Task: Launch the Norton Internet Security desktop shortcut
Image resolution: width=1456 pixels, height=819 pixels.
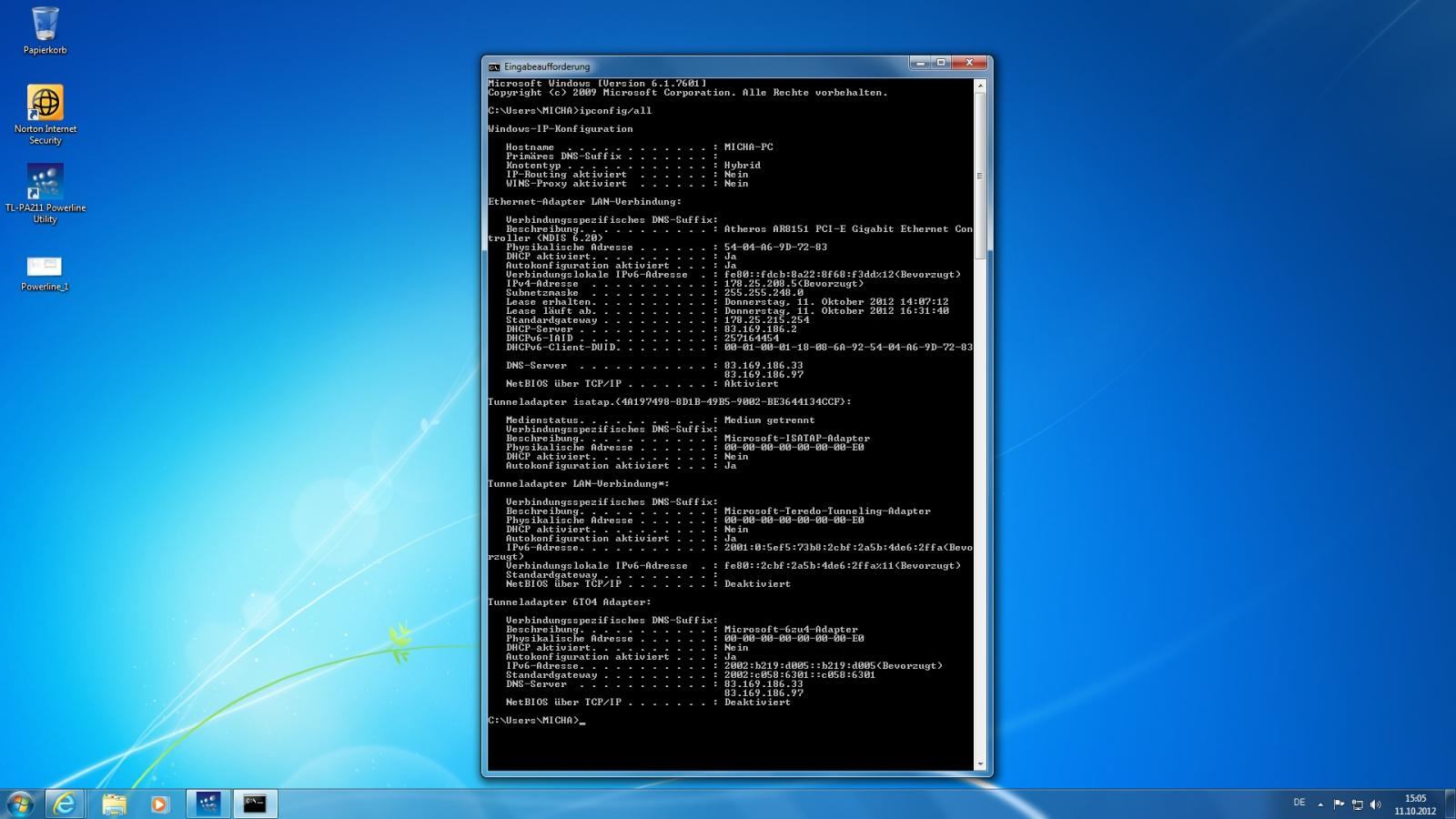Action: point(45,115)
